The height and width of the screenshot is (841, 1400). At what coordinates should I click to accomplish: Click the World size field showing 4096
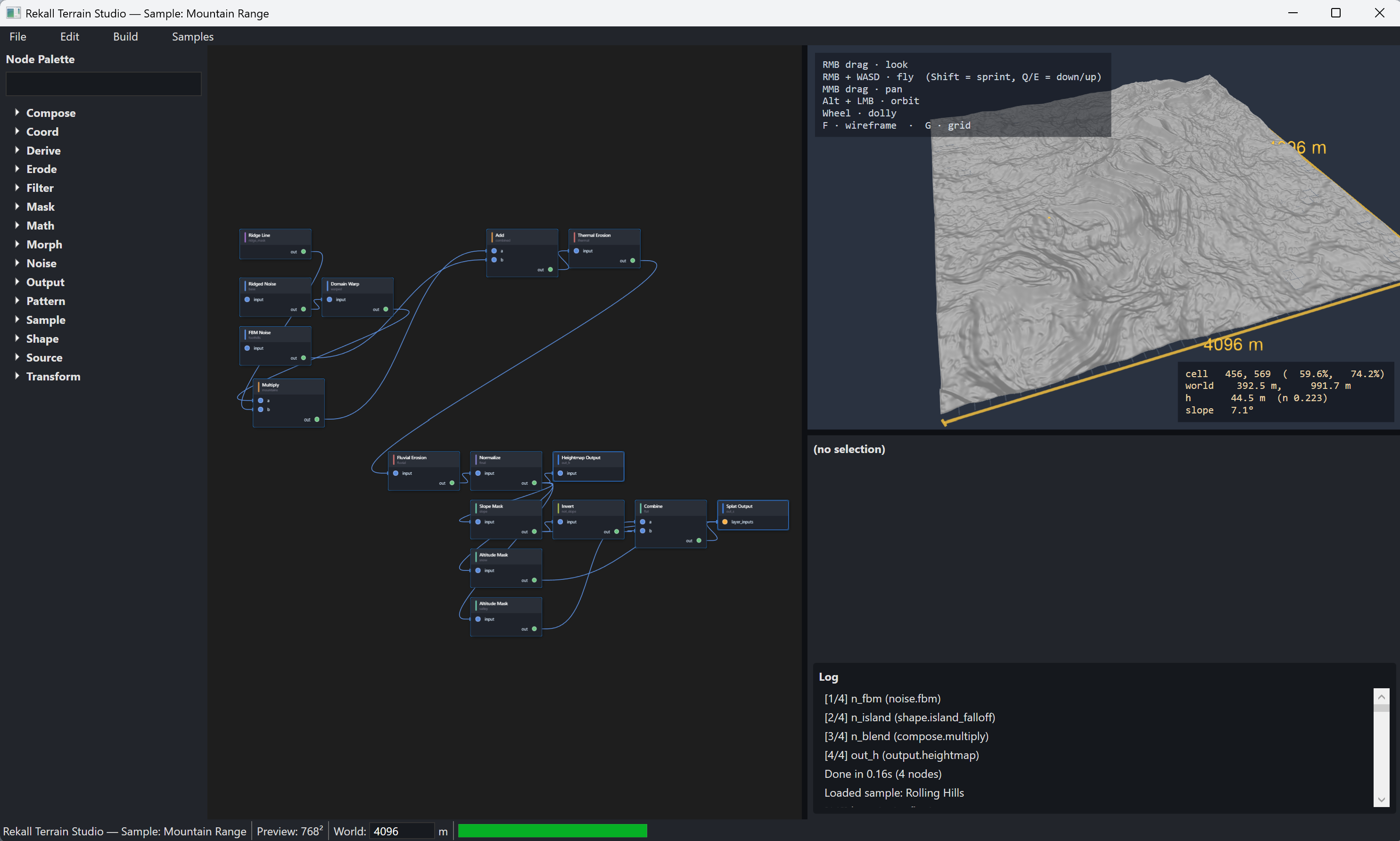pyautogui.click(x=402, y=832)
